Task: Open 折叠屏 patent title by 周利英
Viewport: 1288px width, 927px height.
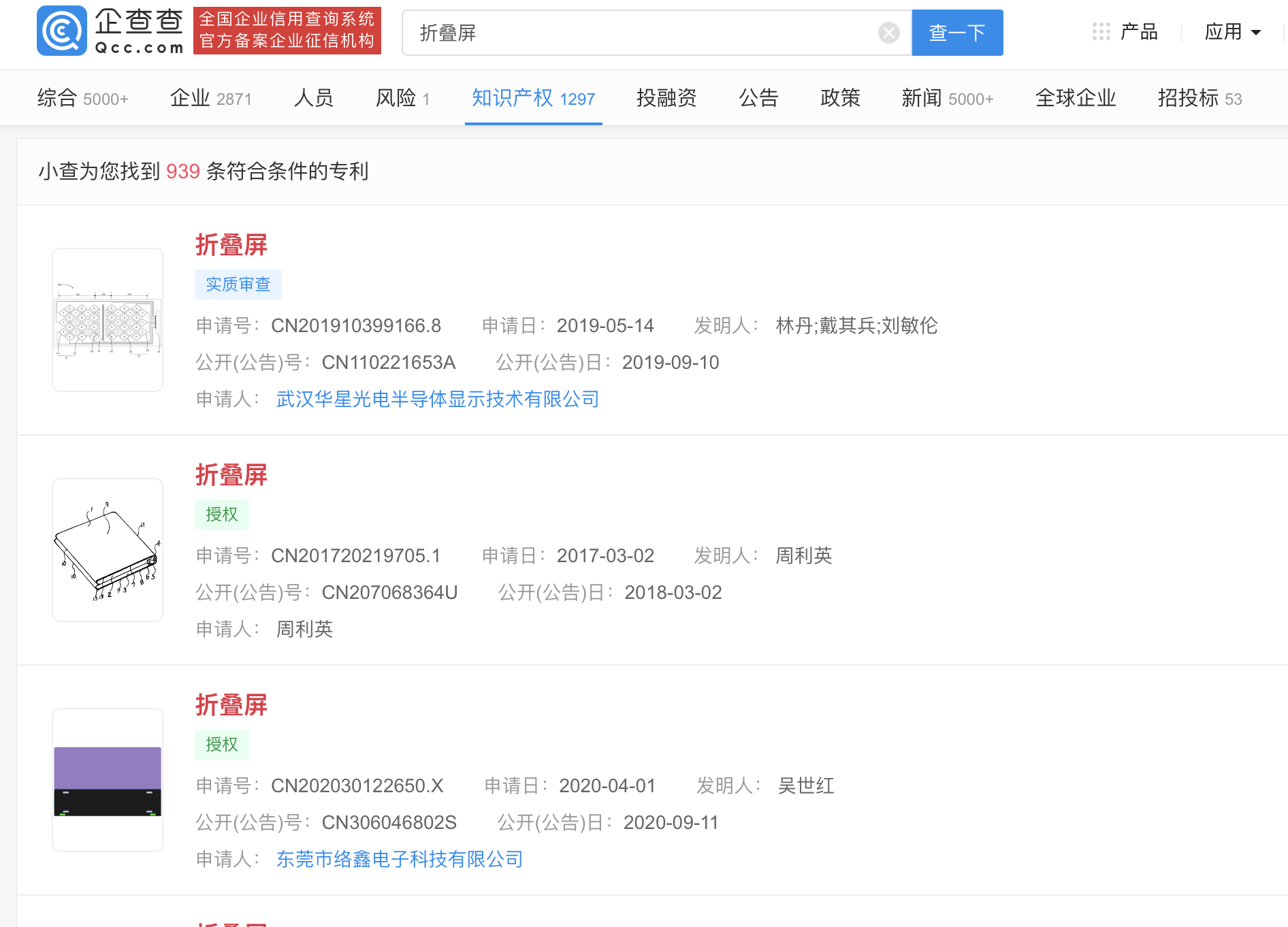Action: [x=231, y=475]
